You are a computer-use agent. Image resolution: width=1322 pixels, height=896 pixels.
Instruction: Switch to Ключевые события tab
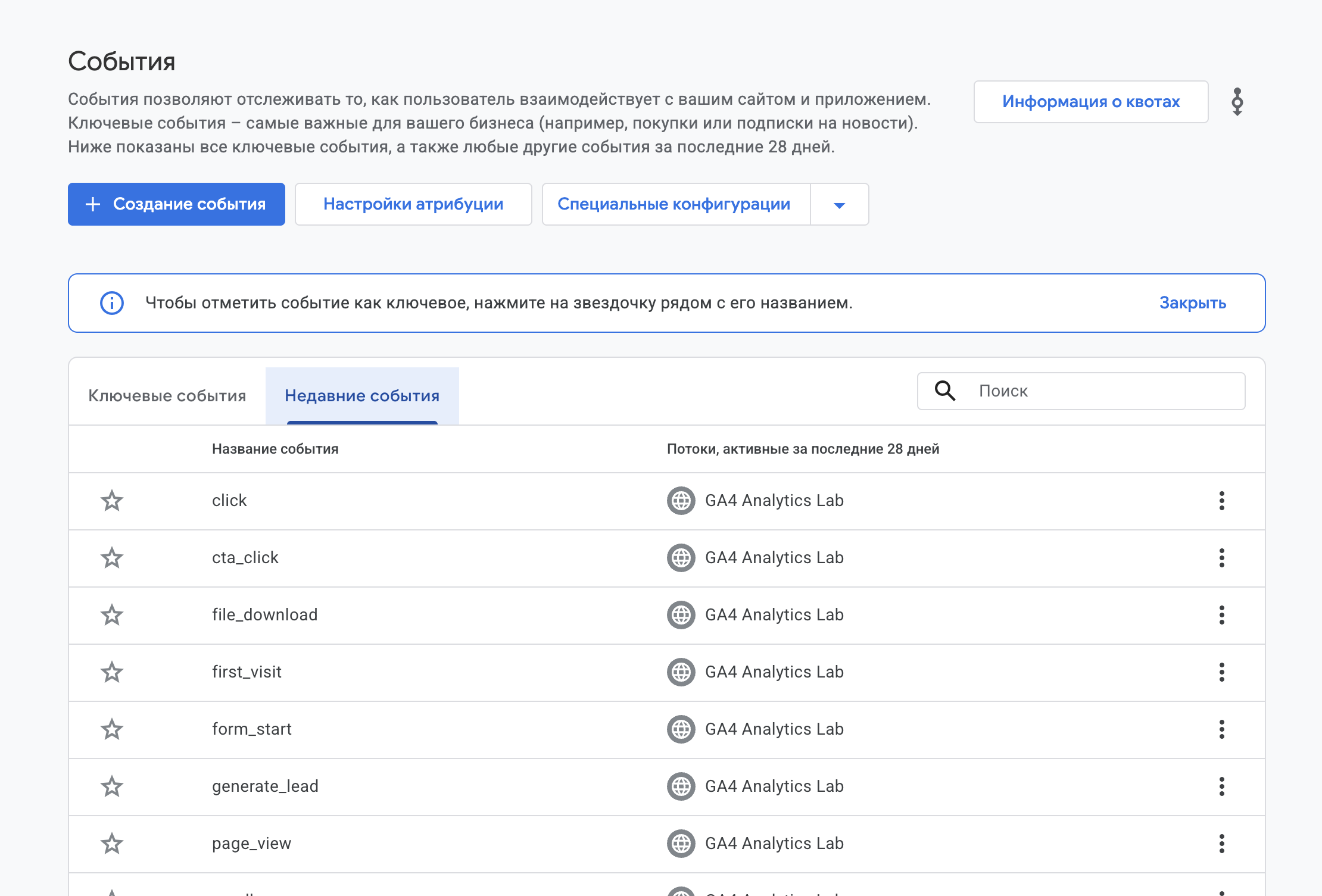coord(167,396)
